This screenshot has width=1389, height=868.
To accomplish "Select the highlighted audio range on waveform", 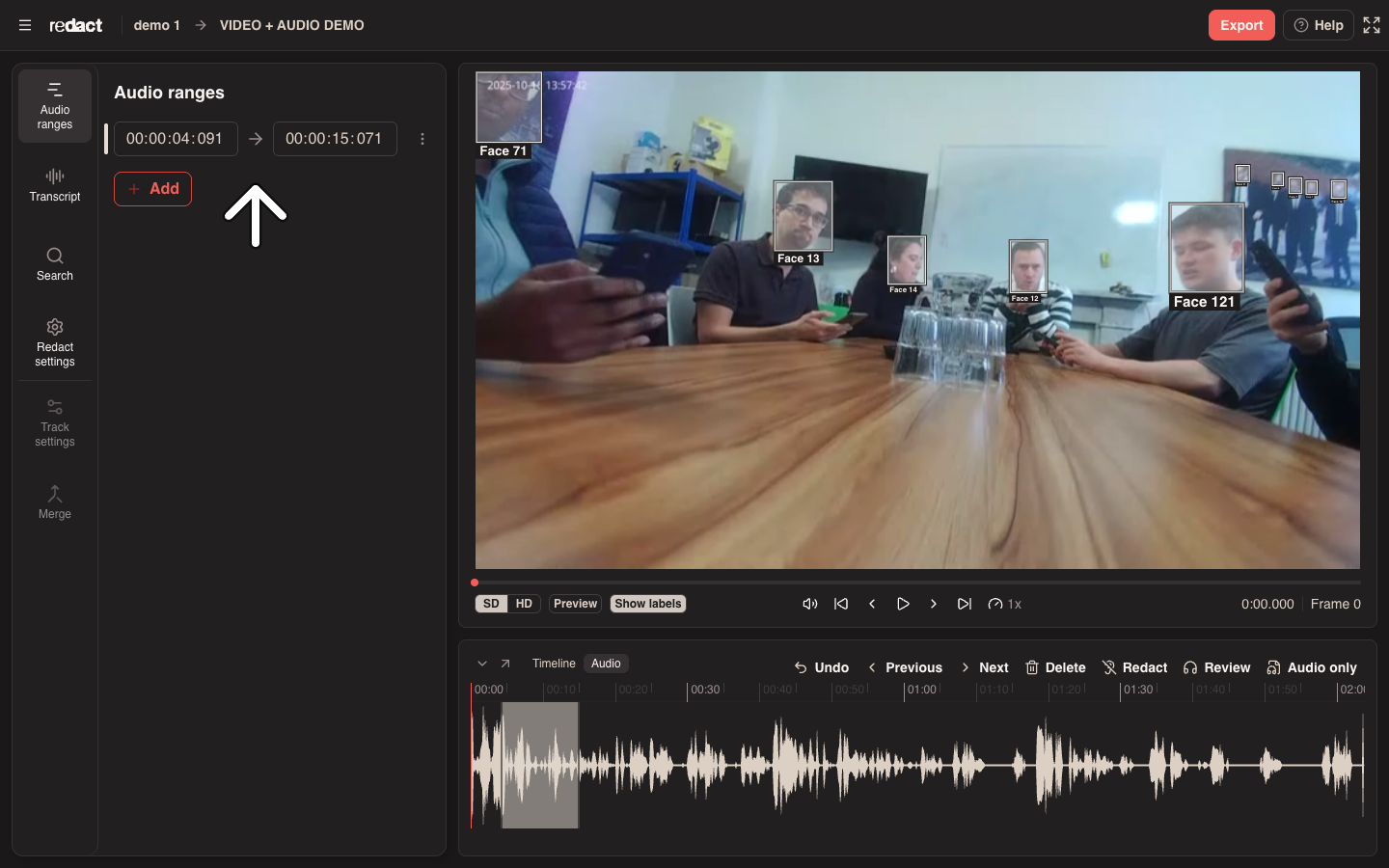I will coord(540,765).
